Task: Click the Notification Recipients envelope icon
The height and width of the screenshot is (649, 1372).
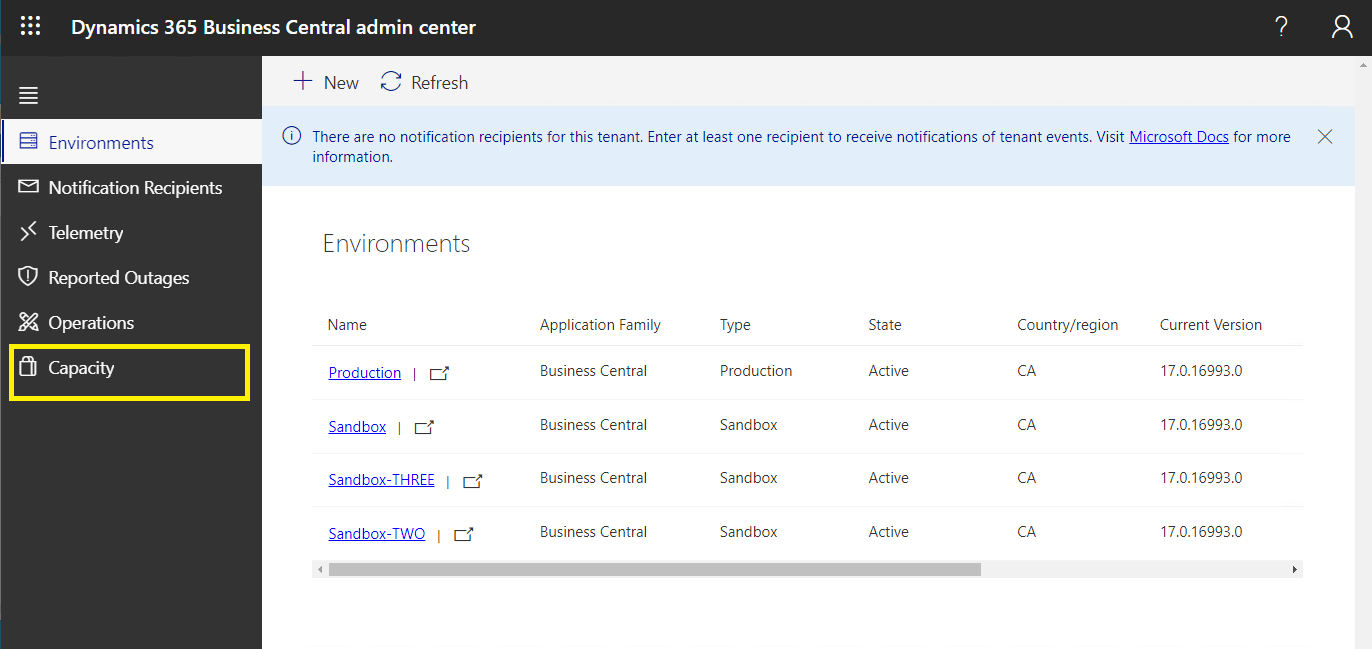Action: 28,187
